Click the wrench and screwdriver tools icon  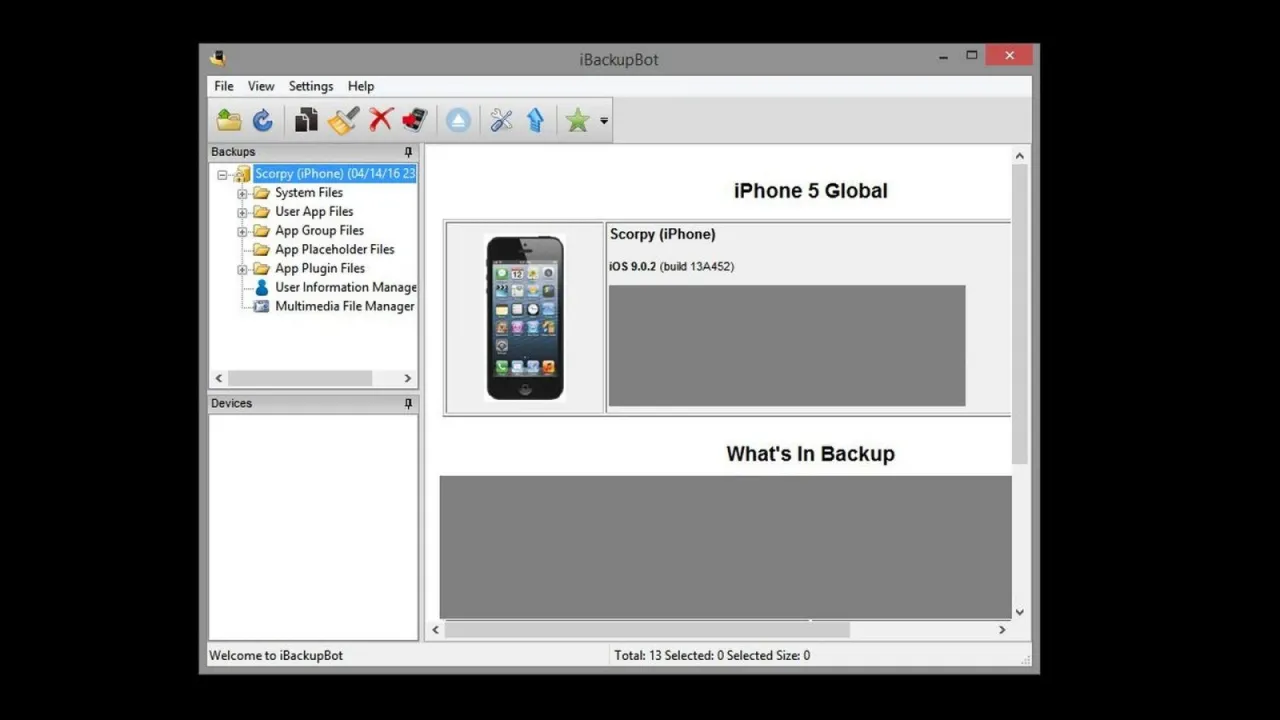(x=501, y=121)
